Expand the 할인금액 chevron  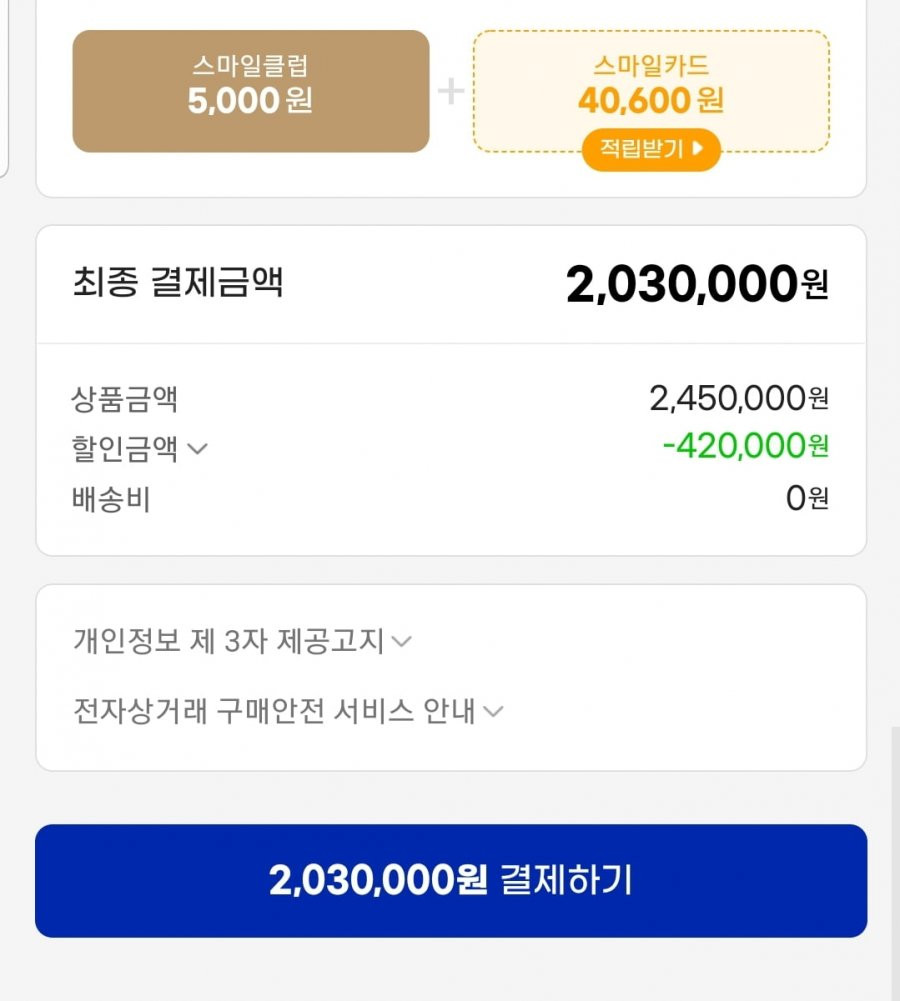pos(197,449)
